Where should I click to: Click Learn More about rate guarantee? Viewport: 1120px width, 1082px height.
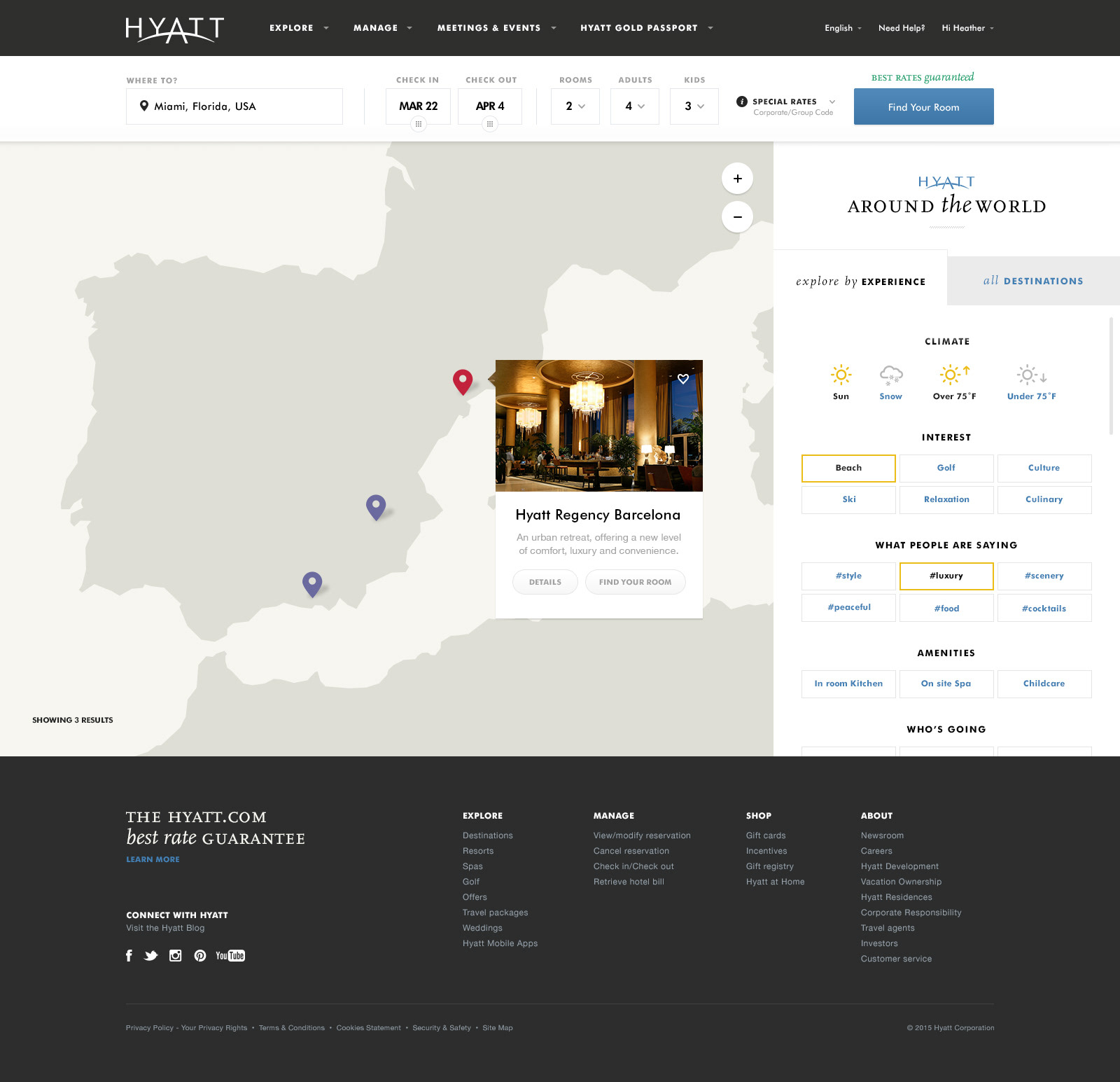(x=153, y=859)
